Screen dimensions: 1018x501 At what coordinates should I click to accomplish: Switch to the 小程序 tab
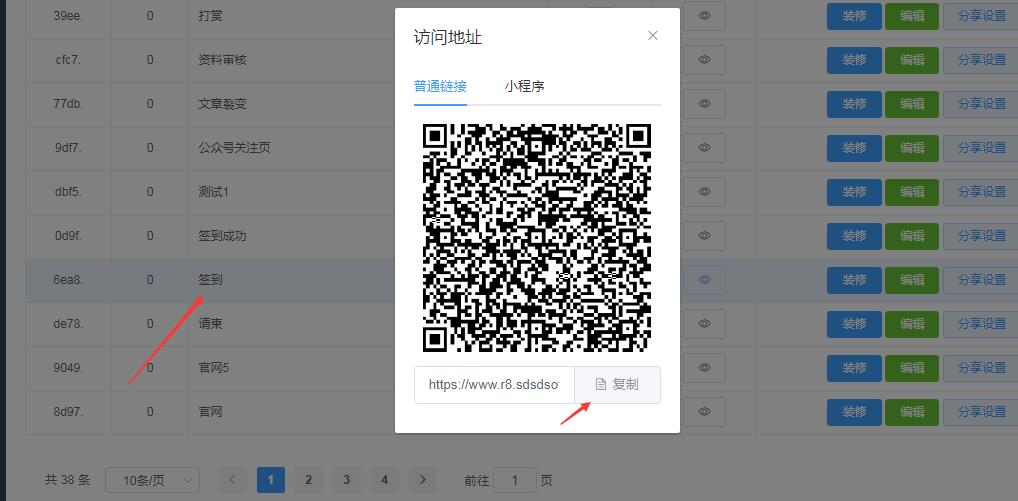(x=524, y=86)
